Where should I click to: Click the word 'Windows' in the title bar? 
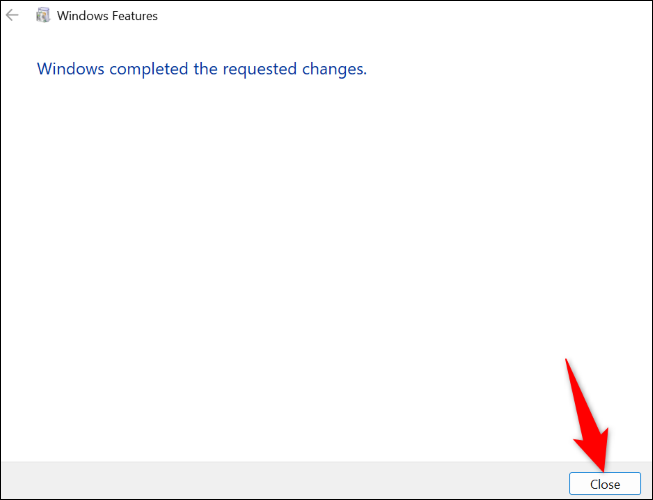click(x=80, y=16)
